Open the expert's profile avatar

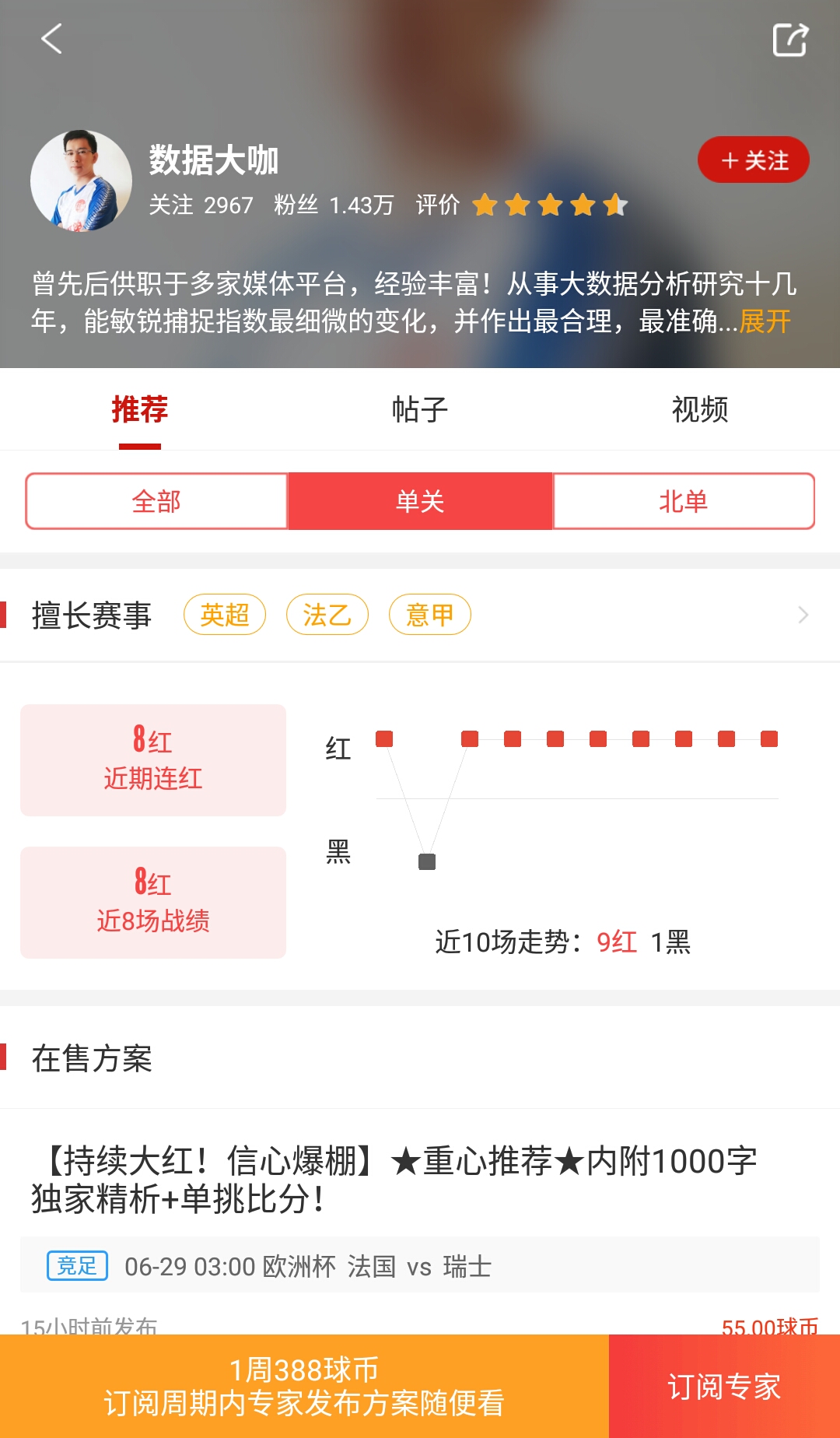point(81,181)
